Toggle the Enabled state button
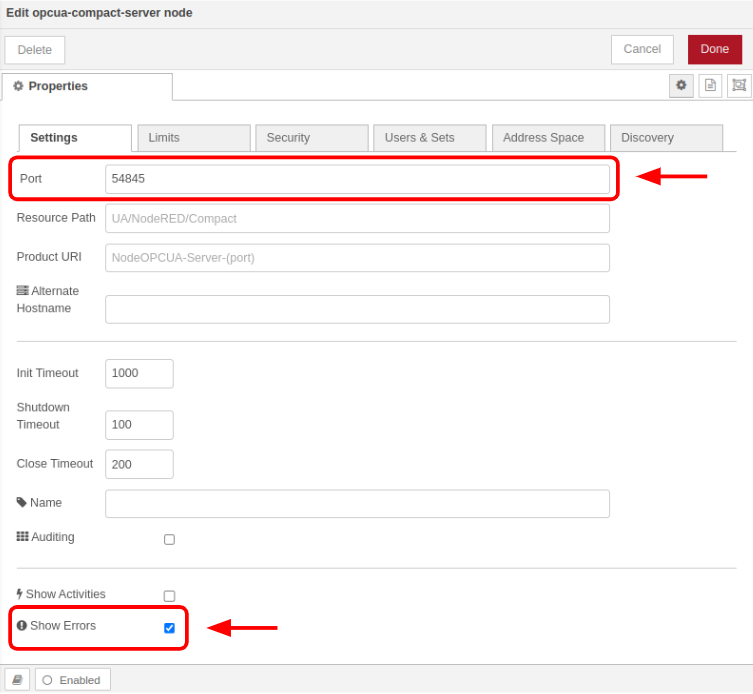The image size is (753, 694). tap(73, 680)
